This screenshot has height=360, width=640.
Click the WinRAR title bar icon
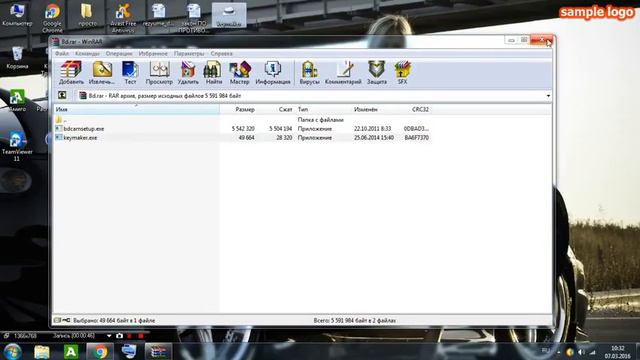tap(56, 42)
